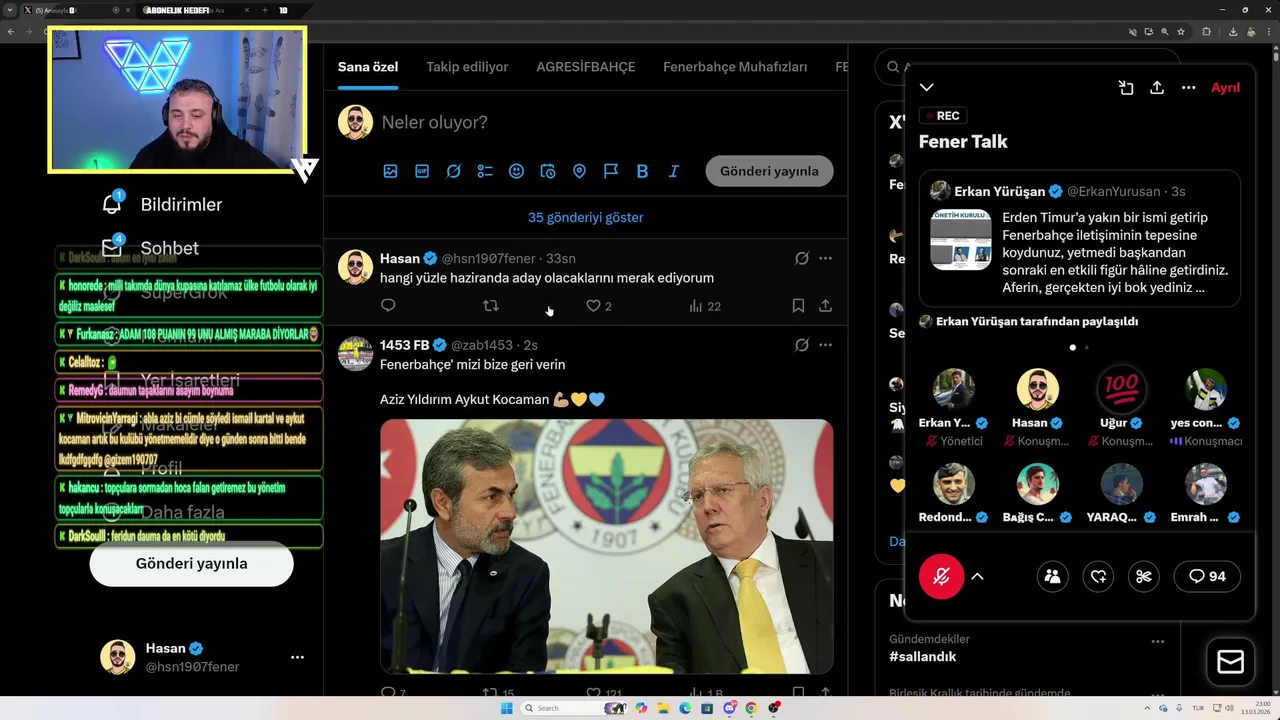1280x720 pixels.
Task: Open a new browser tab
Action: point(265,10)
